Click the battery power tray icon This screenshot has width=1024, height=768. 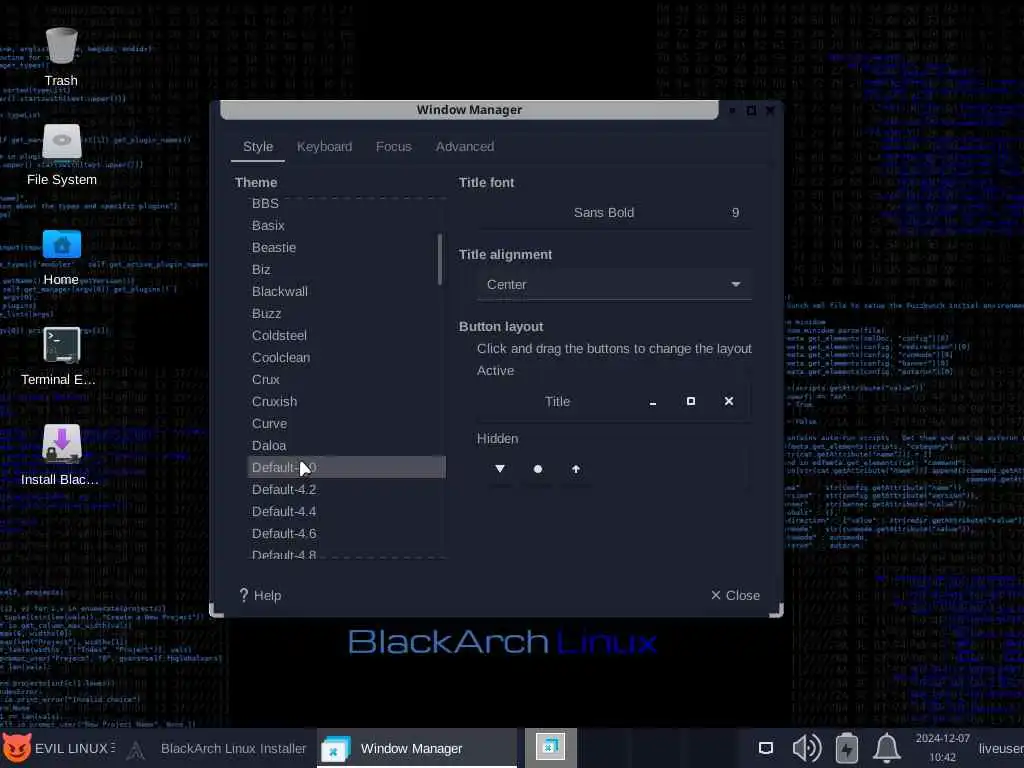coord(847,748)
